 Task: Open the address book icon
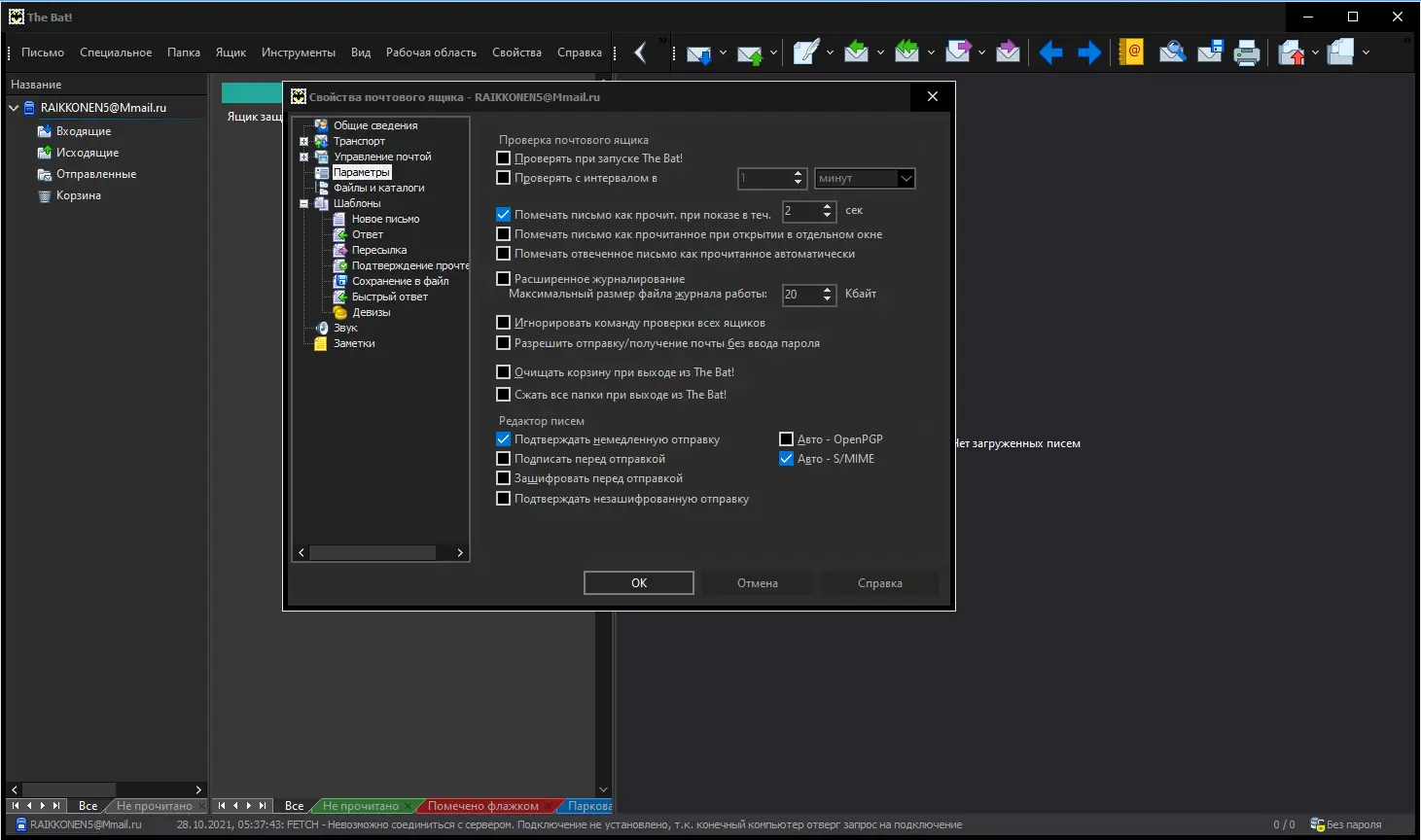coord(1129,52)
